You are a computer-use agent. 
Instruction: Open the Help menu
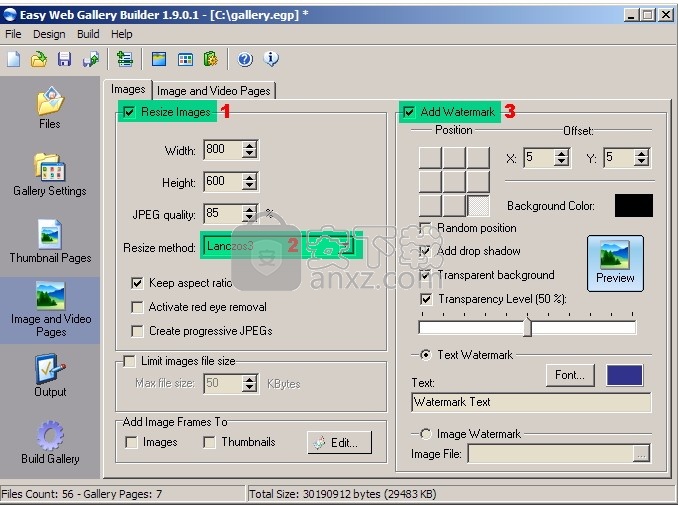122,34
